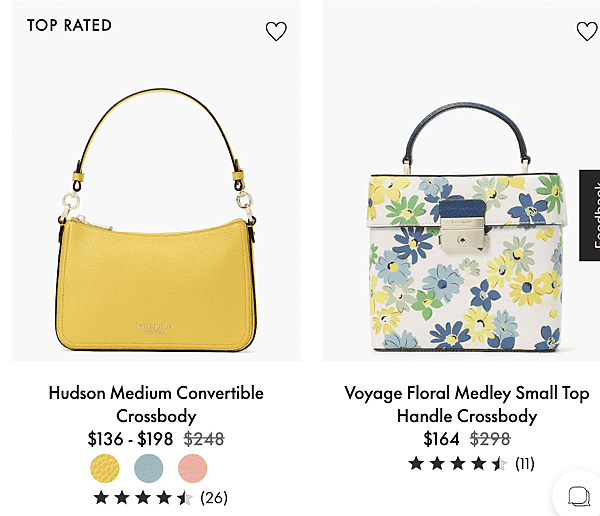View the floral Voyage bag product image
Image resolution: width=600 pixels, height=516 pixels.
461,181
